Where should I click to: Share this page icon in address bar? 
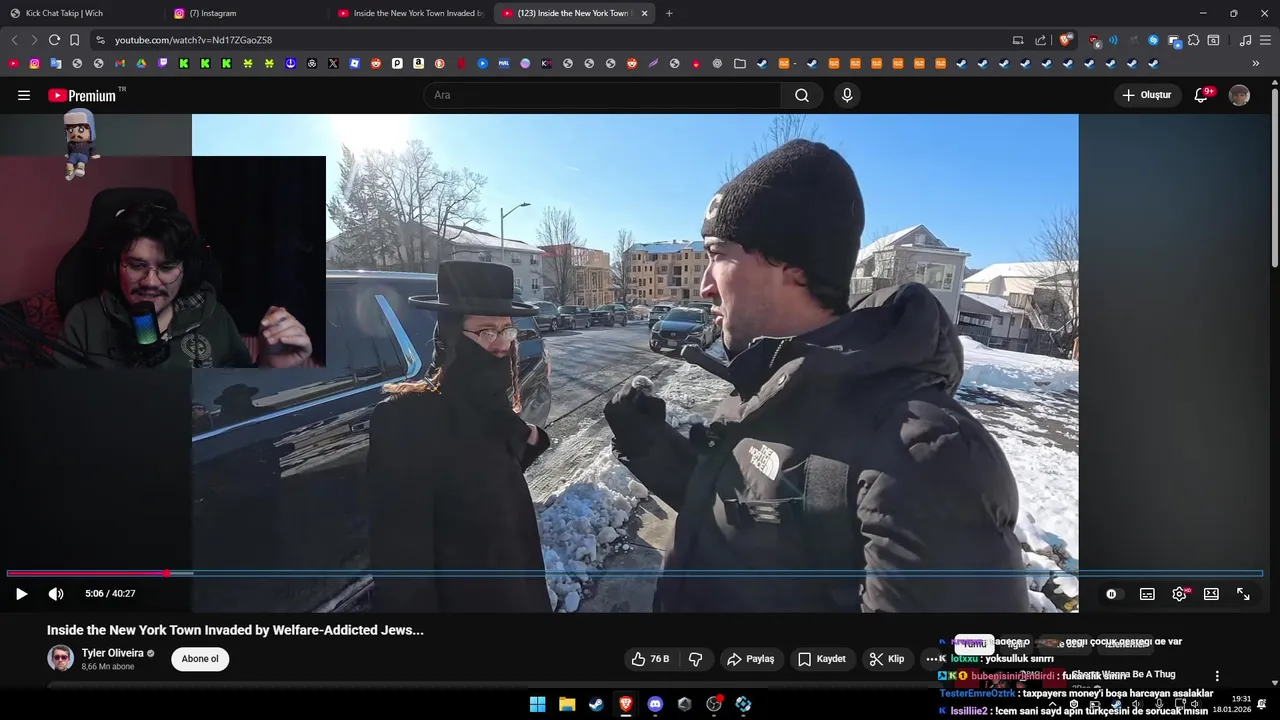click(x=1040, y=40)
